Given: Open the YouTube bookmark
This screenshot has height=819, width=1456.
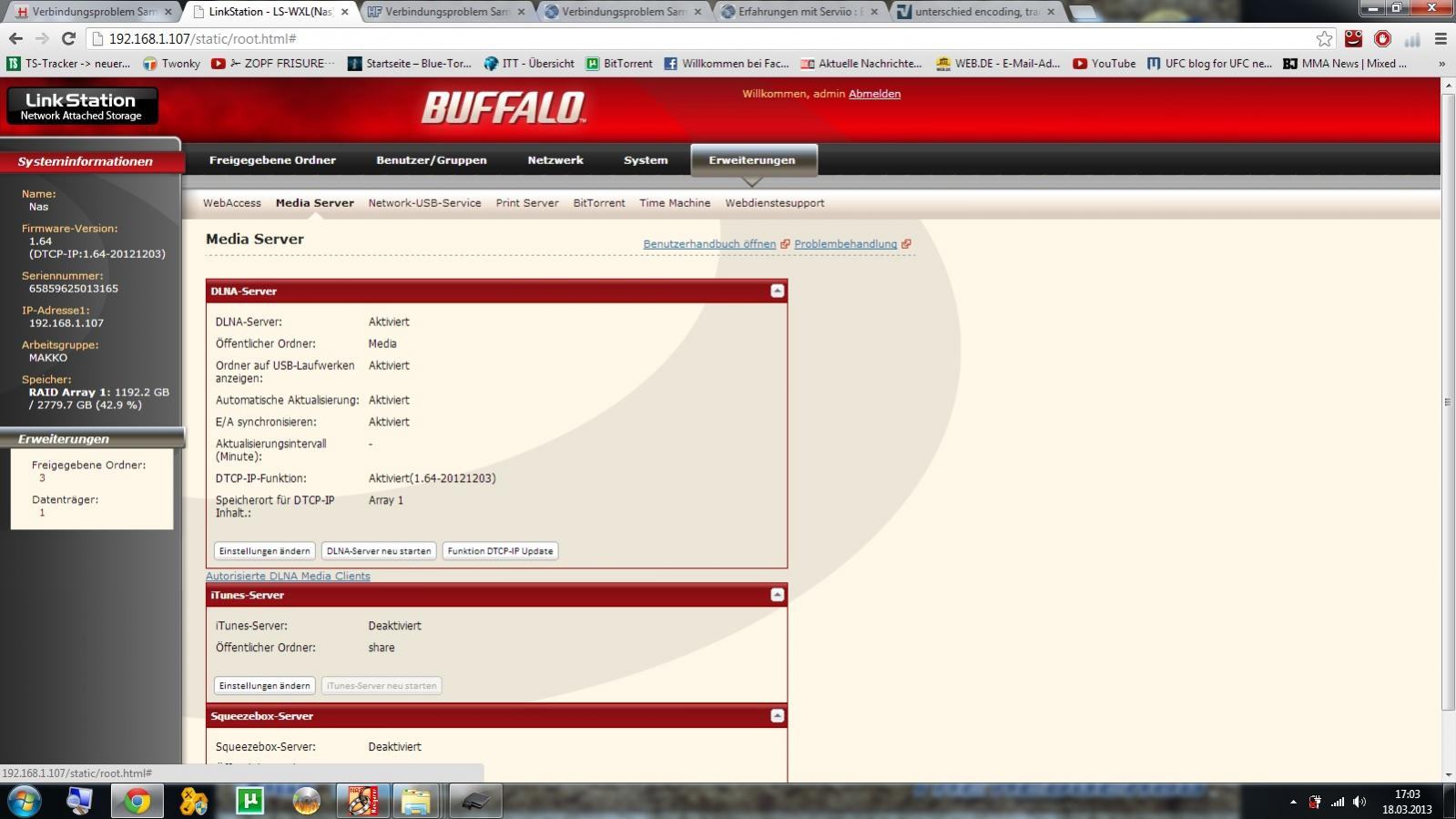Looking at the screenshot, I should 1105,64.
